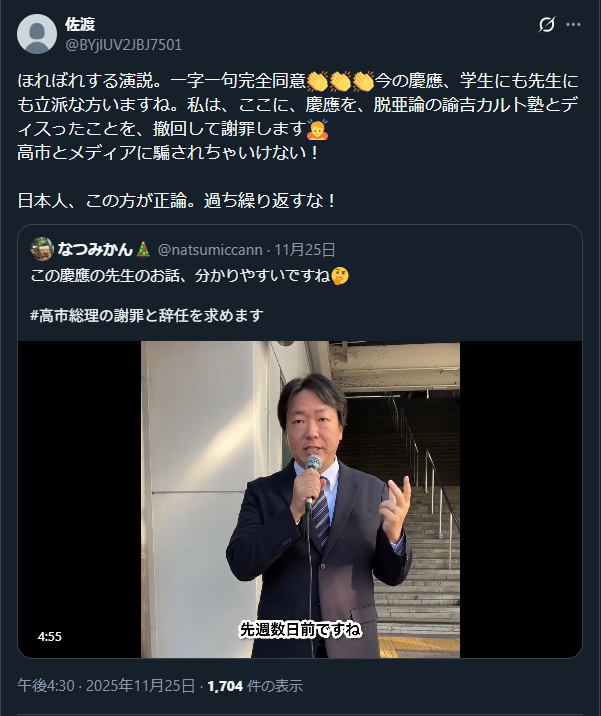
Task: Click the Christmas tree emoji beside なつみかん
Action: 143,250
